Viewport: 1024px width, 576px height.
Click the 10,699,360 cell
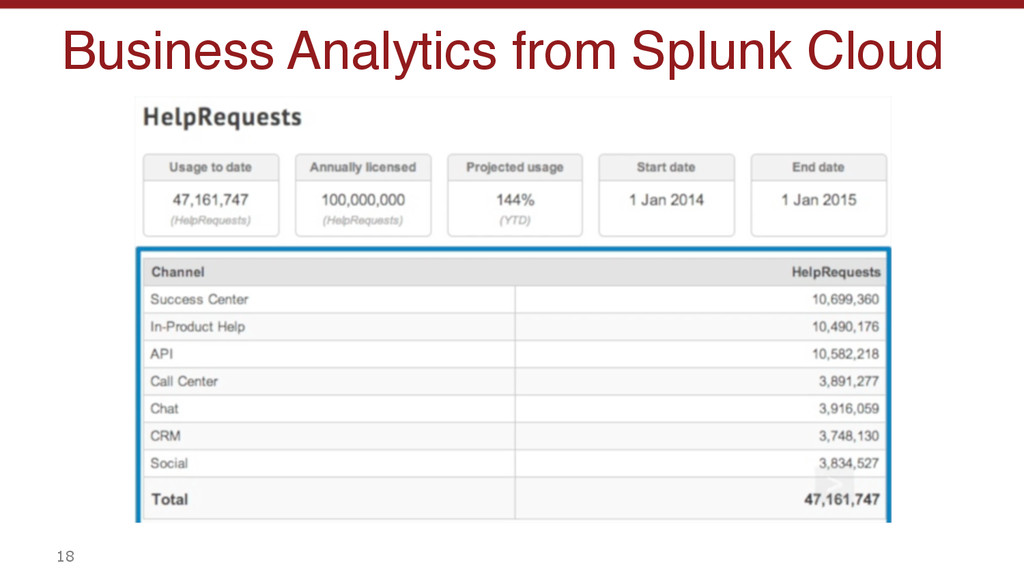click(845, 299)
